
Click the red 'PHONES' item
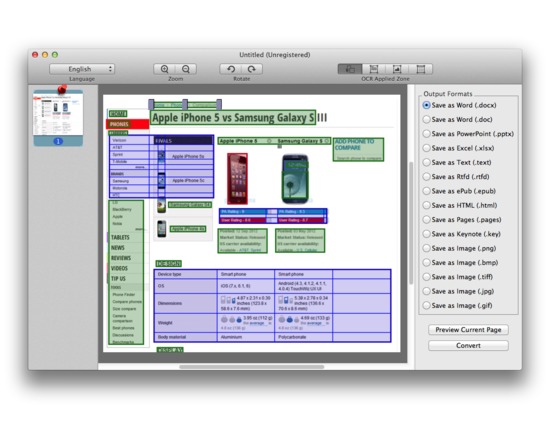click(128, 124)
